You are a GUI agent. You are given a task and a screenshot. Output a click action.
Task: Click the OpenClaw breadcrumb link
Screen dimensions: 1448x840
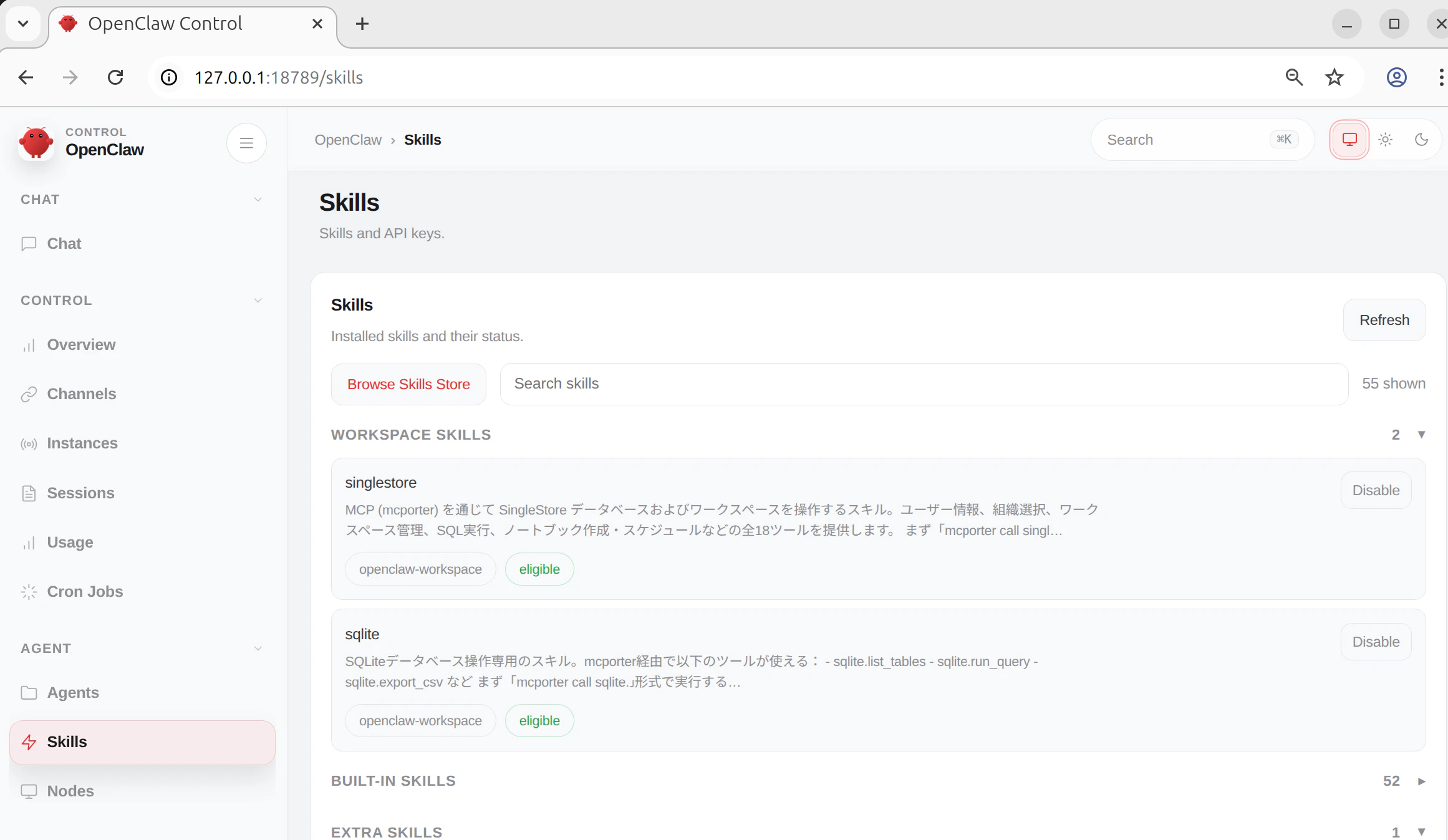348,140
